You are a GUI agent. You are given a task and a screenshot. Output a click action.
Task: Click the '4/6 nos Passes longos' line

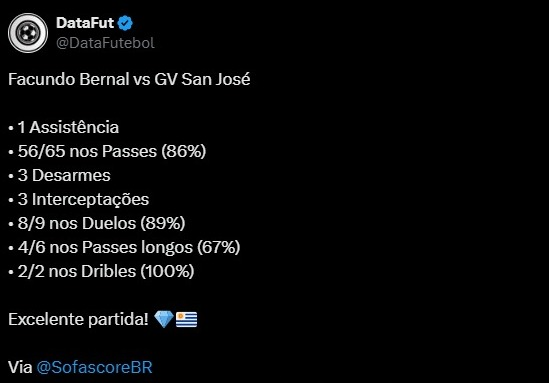[x=124, y=247]
